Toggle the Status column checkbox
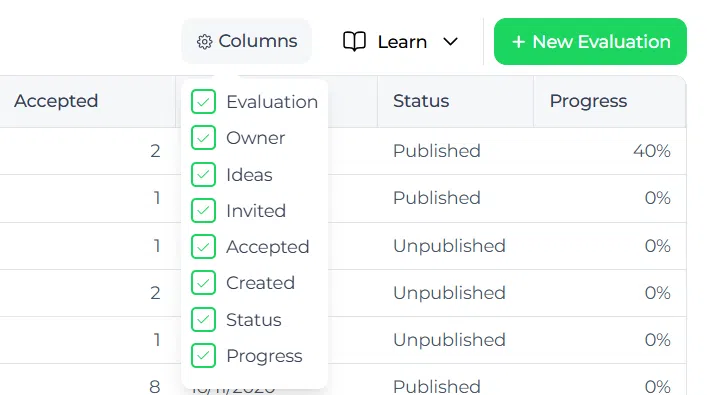Viewport: 707px width, 395px height. [203, 320]
